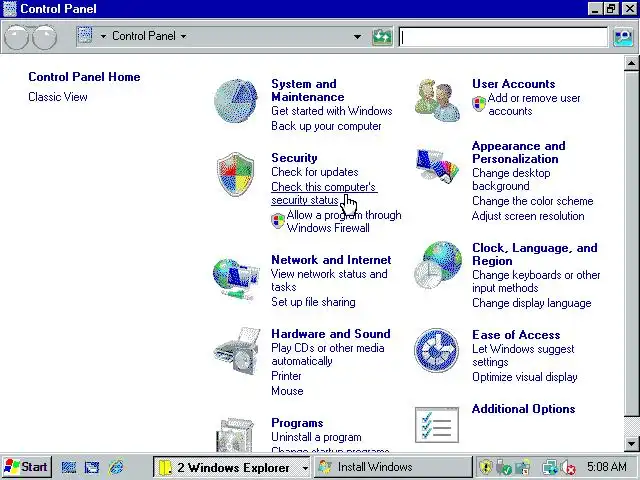Viewport: 640px width, 480px height.
Task: Click Adjust screen resolution
Action: coord(528,216)
